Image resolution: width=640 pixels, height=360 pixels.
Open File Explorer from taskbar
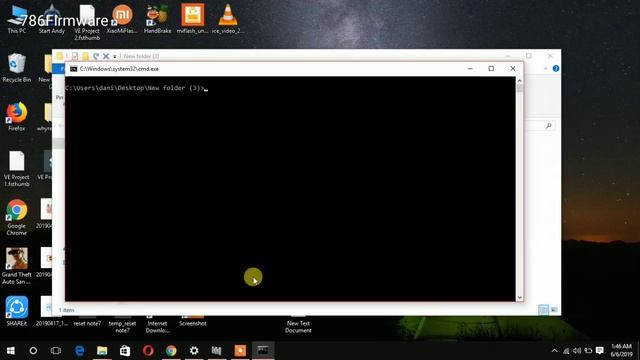tap(102, 351)
